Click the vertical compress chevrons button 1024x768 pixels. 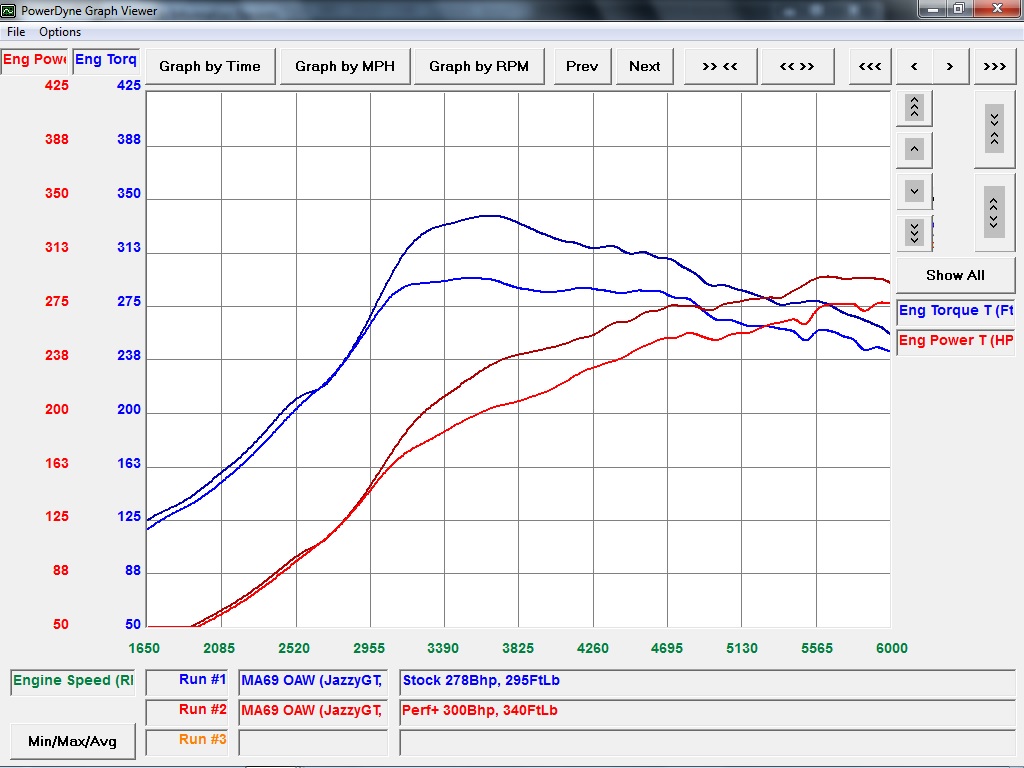tap(995, 129)
